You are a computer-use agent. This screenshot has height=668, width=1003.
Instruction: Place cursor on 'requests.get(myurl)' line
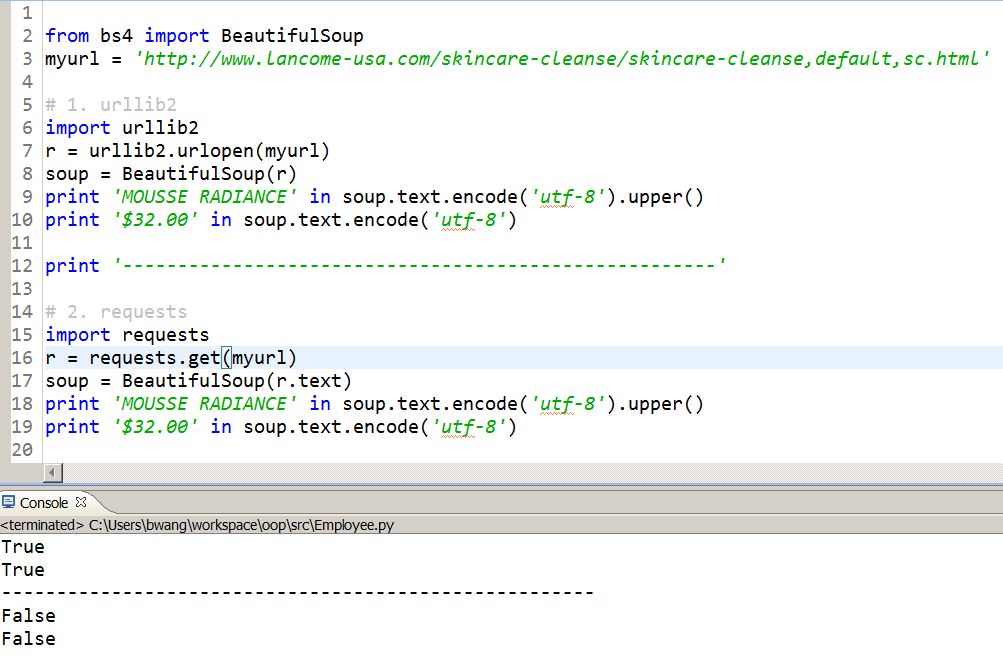click(x=172, y=358)
